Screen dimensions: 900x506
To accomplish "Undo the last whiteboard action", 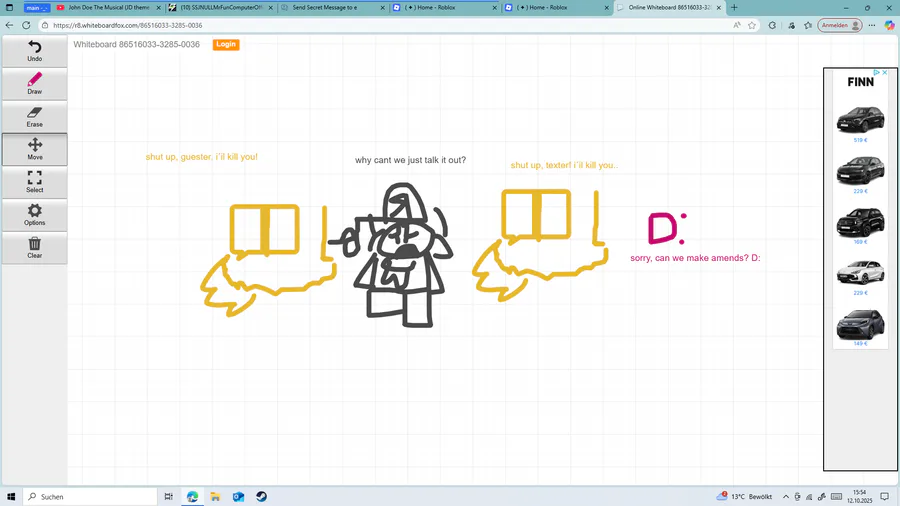I will pyautogui.click(x=34, y=50).
